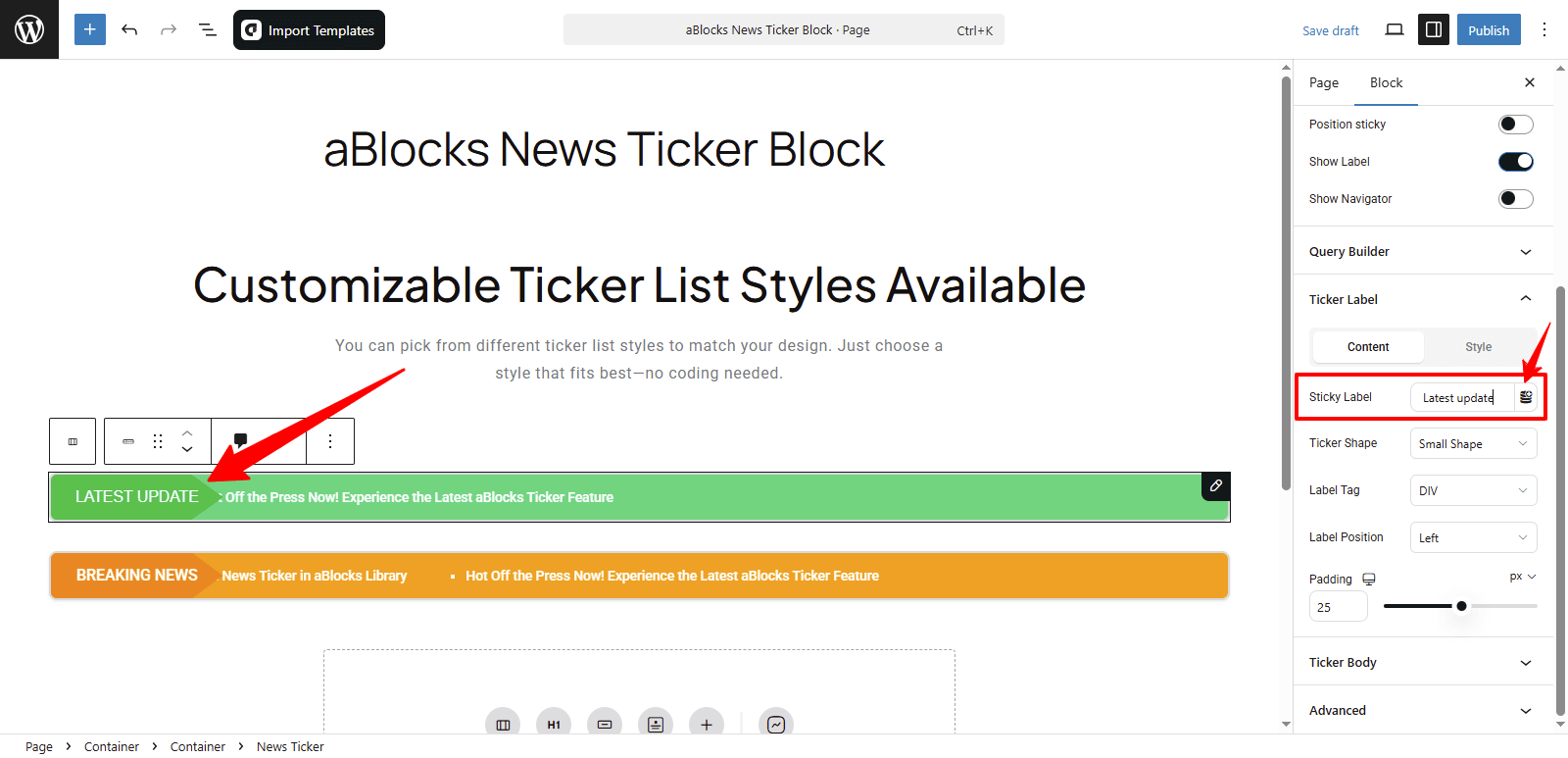This screenshot has width=1568, height=758.
Task: Open the document overview list
Action: pos(208,29)
